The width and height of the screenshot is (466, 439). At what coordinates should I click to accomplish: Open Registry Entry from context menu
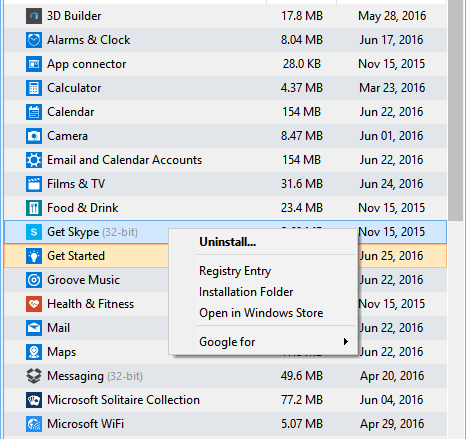click(235, 271)
